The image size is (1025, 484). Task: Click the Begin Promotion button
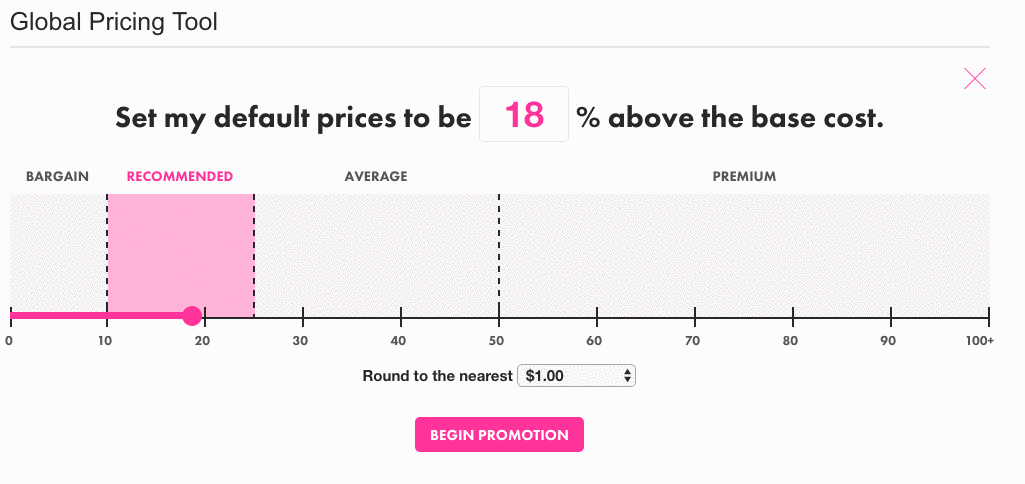[499, 435]
